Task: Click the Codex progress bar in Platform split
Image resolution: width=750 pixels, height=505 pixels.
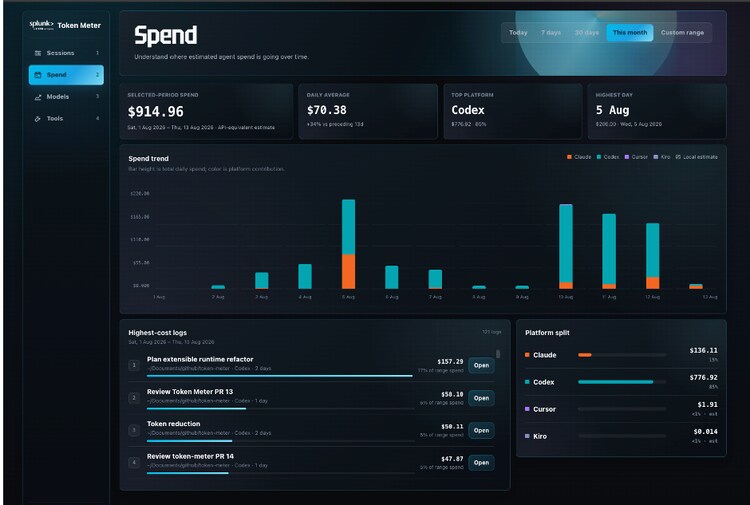Action: [x=622, y=382]
